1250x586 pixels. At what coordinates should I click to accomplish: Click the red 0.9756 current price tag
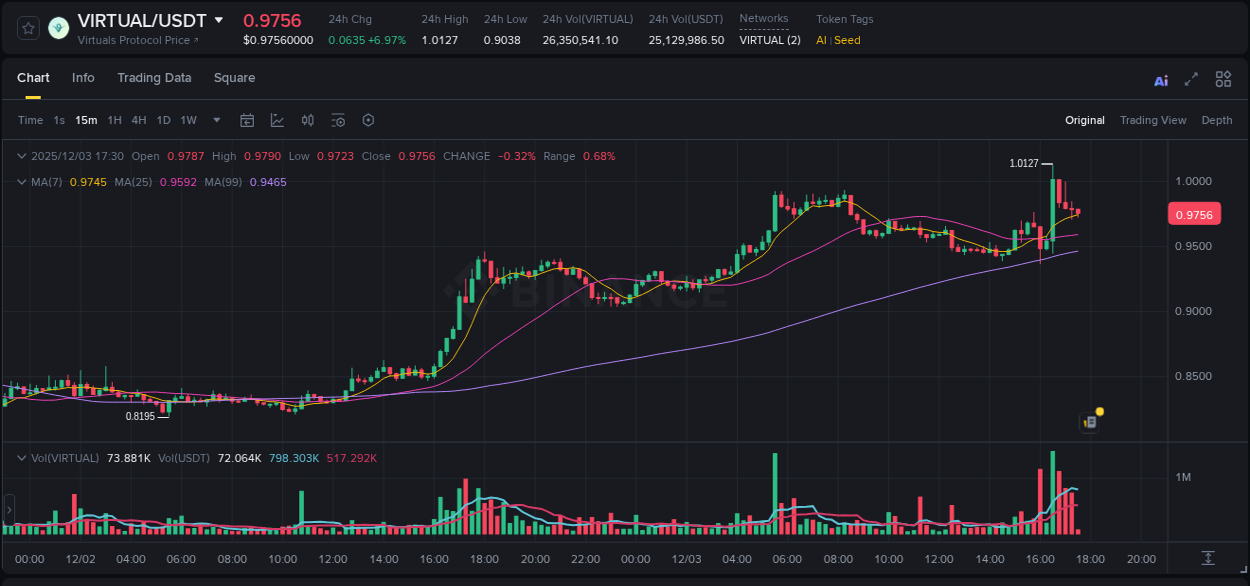point(1194,213)
